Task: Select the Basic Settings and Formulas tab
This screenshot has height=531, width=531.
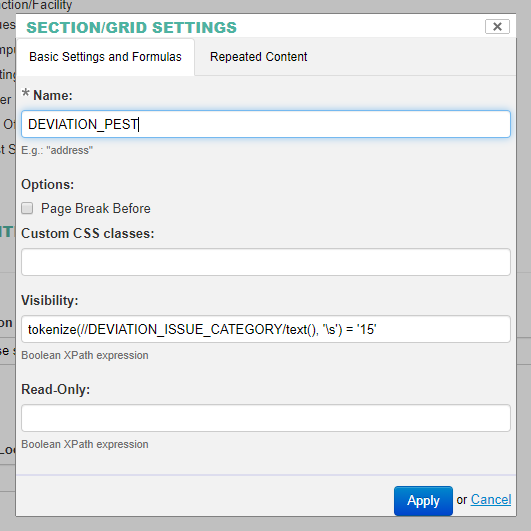Action: click(105, 57)
